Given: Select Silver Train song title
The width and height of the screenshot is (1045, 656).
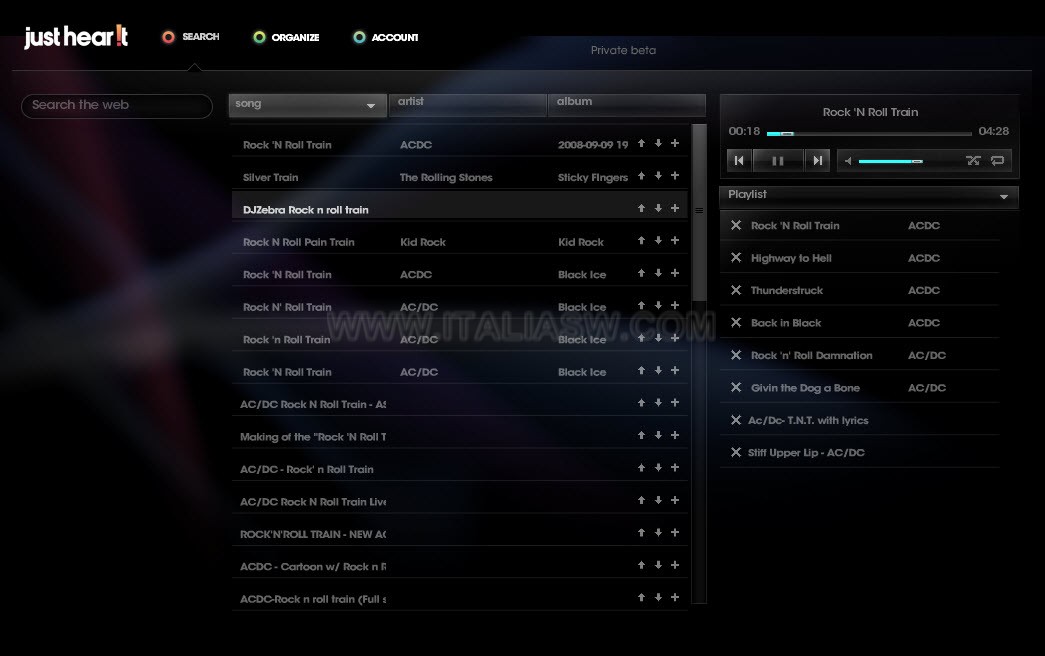Looking at the screenshot, I should coord(271,177).
